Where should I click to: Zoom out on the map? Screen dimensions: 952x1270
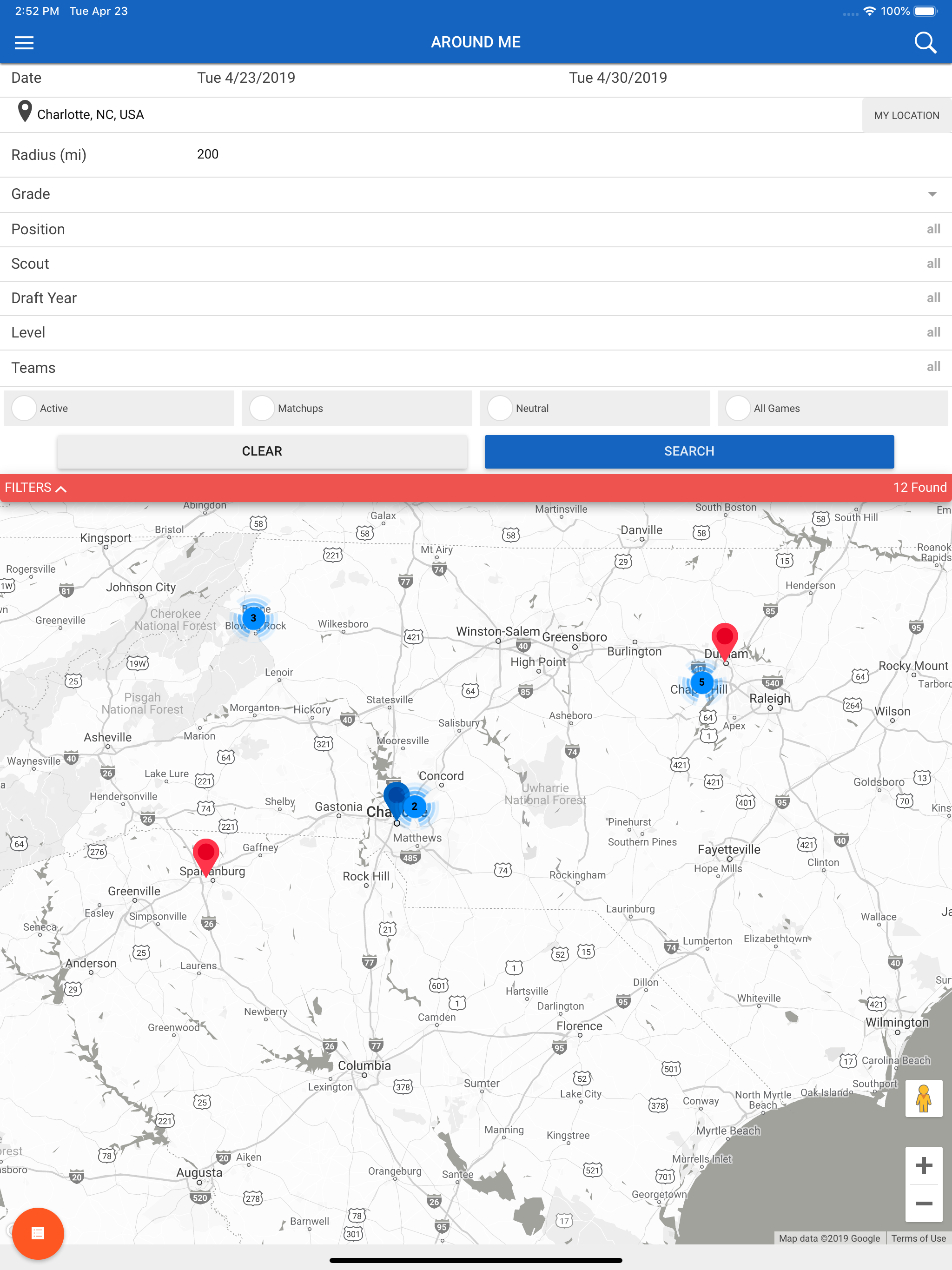[x=923, y=1203]
